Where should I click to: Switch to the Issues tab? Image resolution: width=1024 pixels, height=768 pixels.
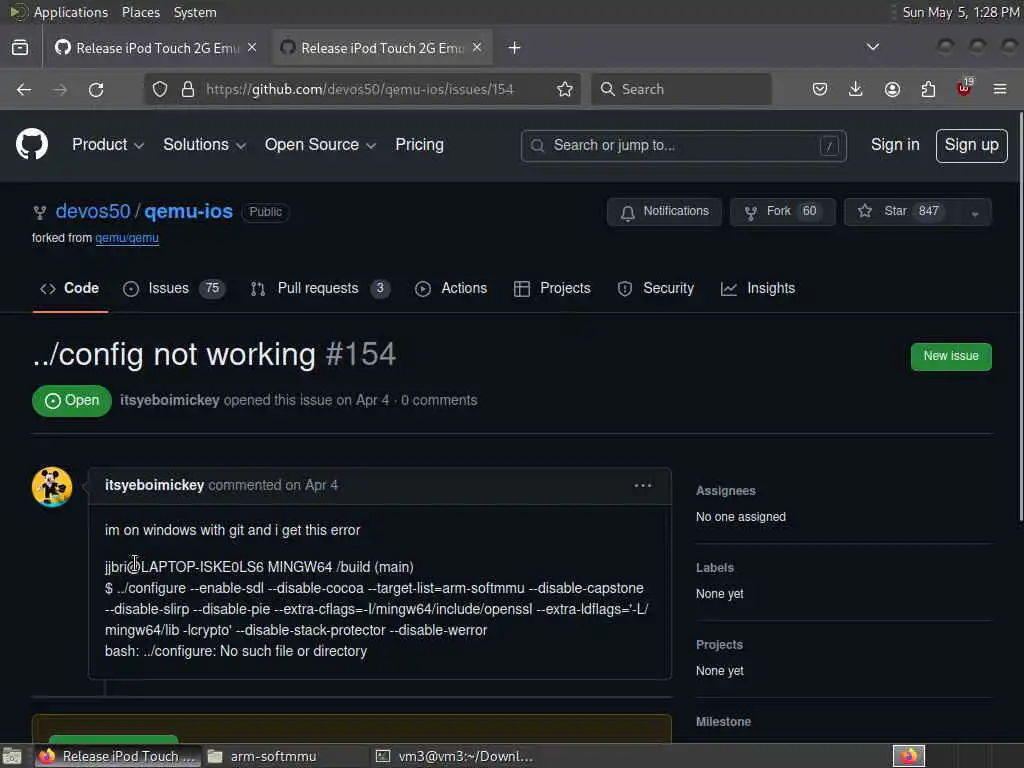174,289
